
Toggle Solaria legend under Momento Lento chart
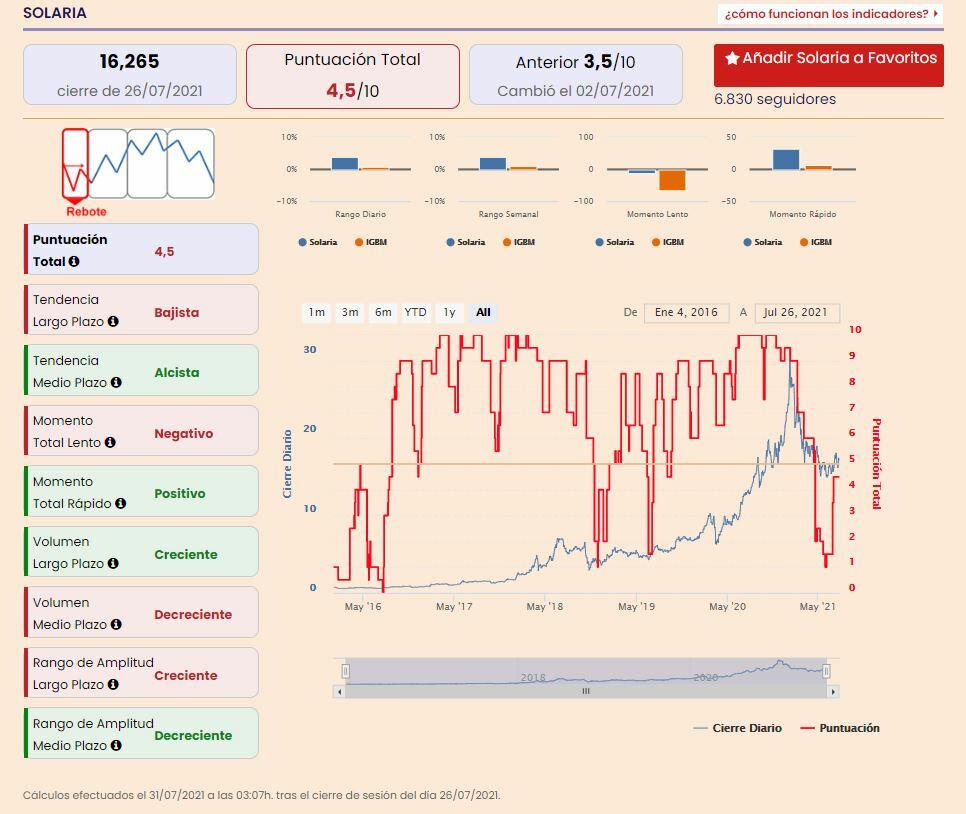pos(615,242)
